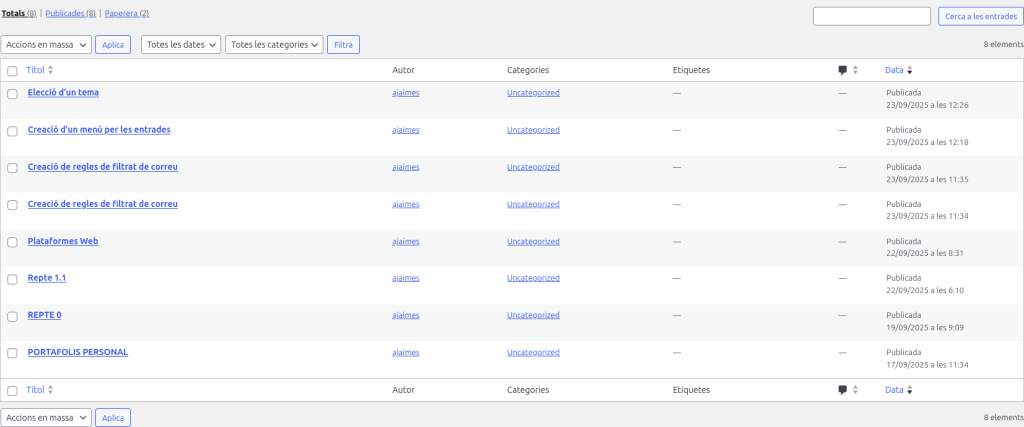Click the search entries text field

click(871, 16)
